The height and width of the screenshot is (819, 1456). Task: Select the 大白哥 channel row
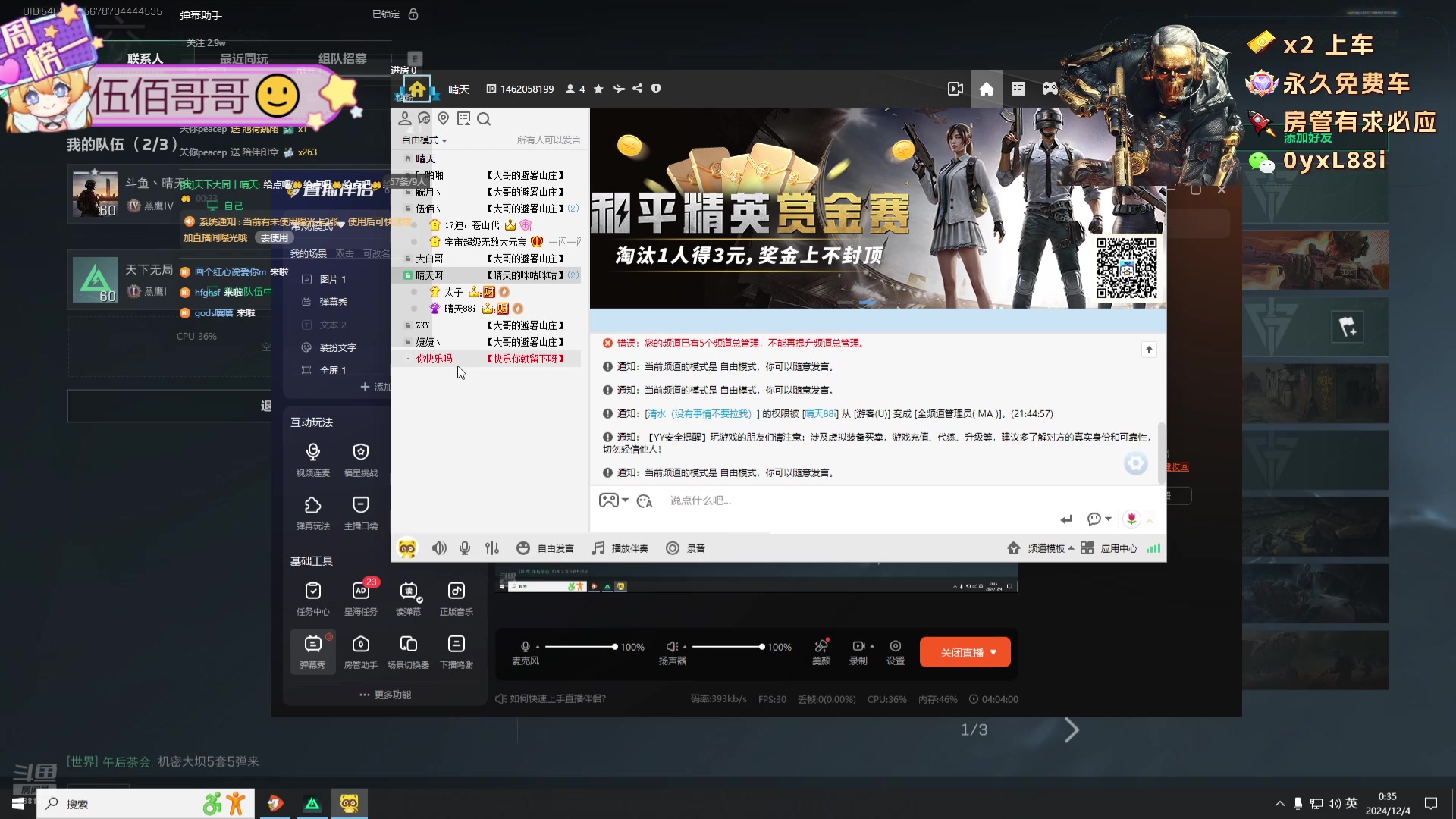coord(486,259)
